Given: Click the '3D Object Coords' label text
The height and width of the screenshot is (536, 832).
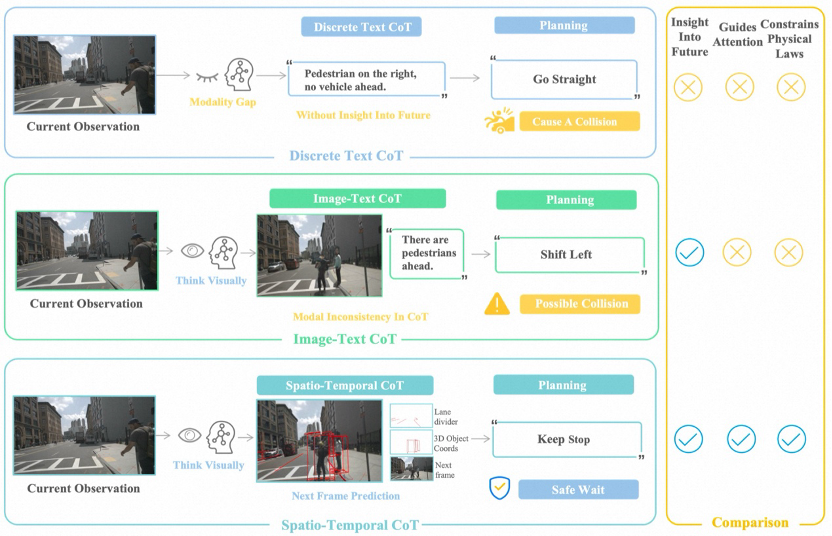Looking at the screenshot, I should pyautogui.click(x=451, y=443).
